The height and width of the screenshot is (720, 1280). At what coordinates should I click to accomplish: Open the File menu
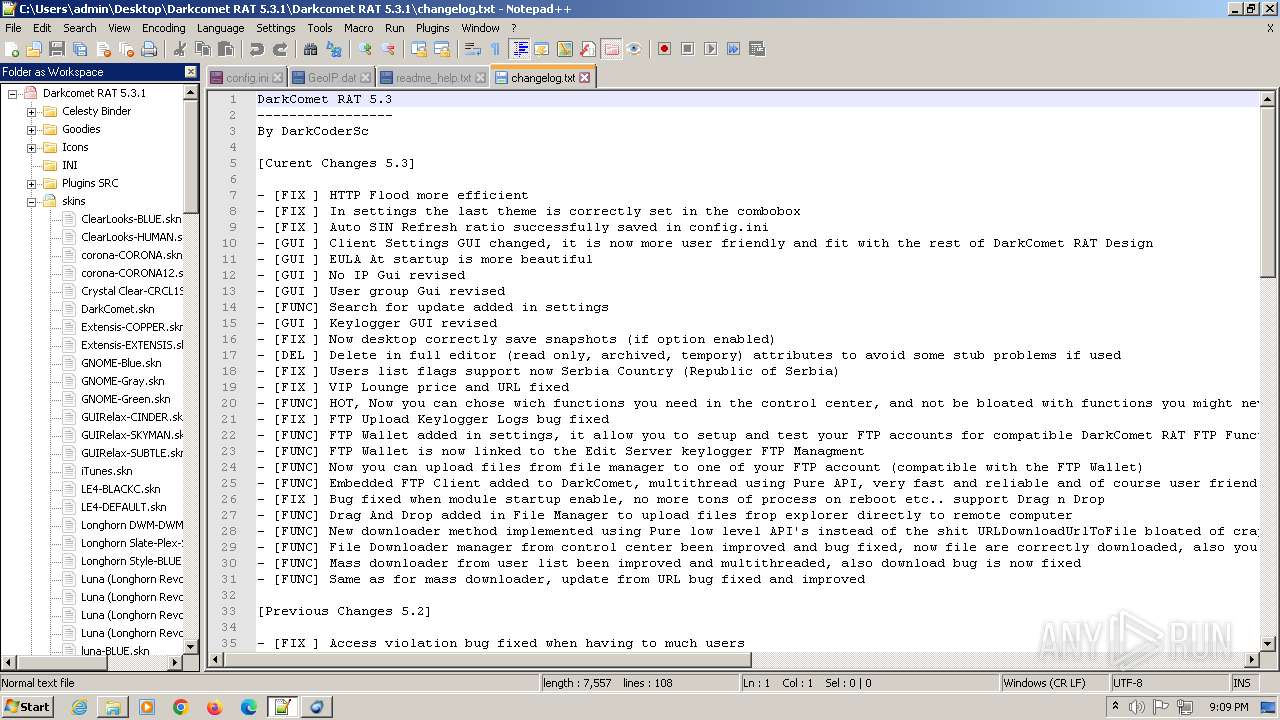coord(13,28)
